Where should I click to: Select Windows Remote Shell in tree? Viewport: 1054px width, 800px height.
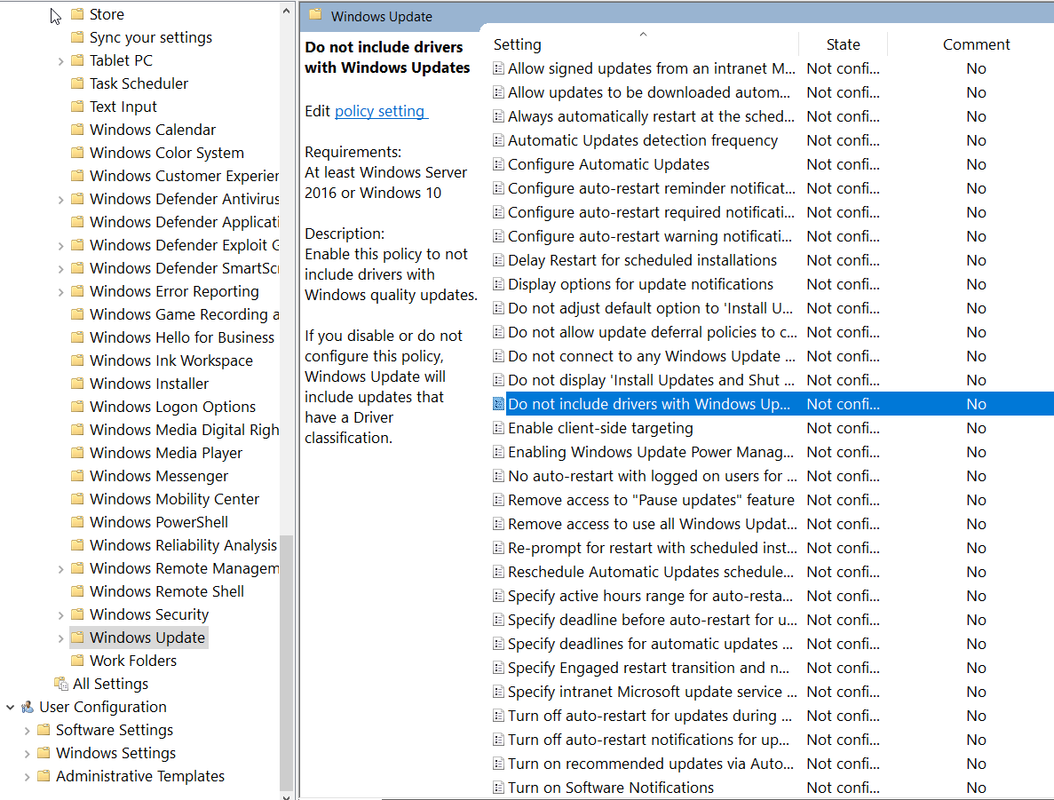coord(167,591)
